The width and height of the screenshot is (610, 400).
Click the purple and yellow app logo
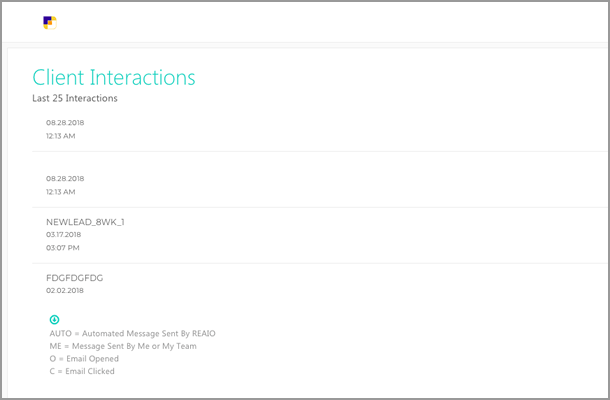tap(50, 23)
